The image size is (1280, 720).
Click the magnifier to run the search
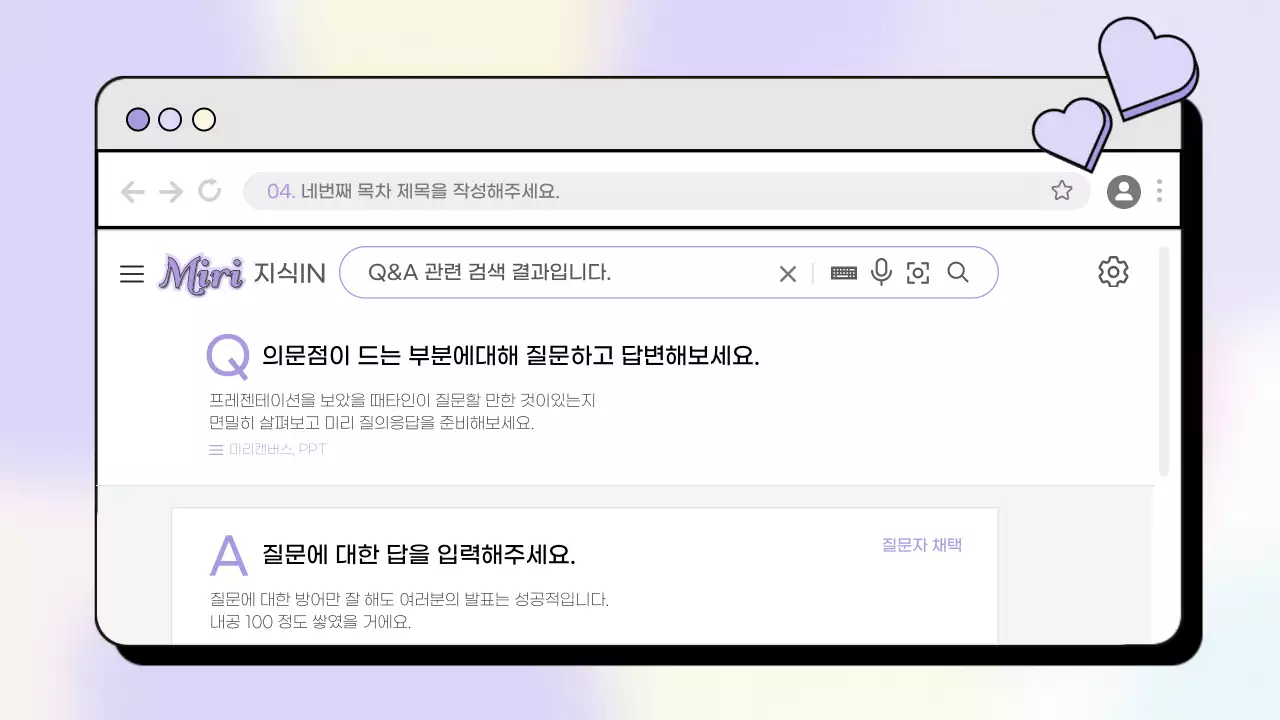958,272
